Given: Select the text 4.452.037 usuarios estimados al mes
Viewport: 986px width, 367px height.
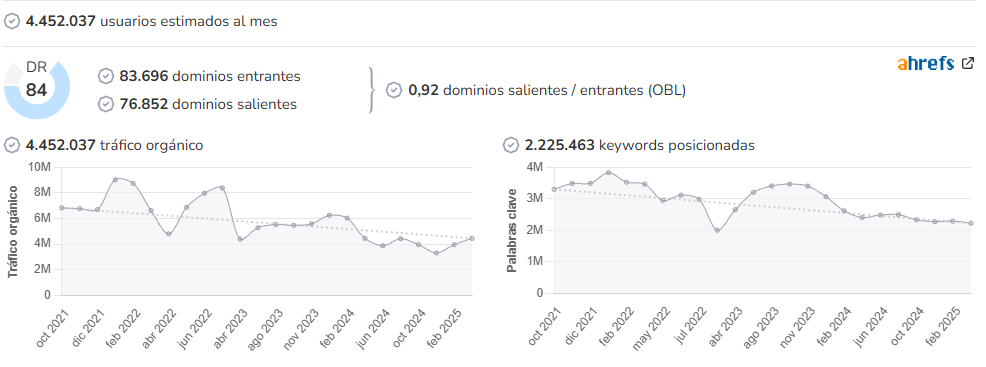Looking at the screenshot, I should (152, 21).
